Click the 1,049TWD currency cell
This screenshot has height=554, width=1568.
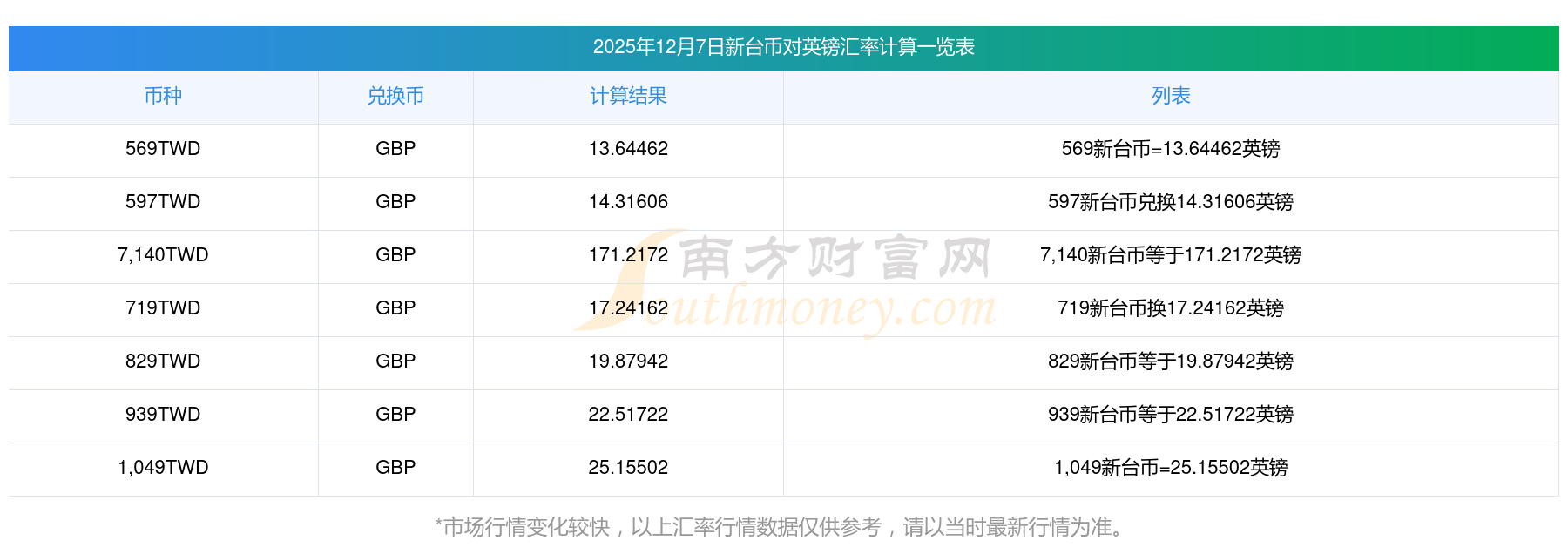click(163, 468)
